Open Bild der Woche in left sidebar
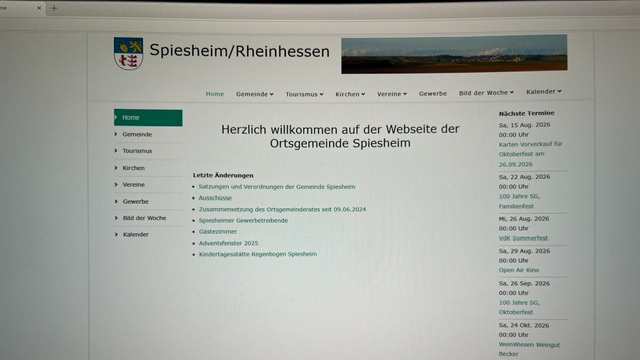Image resolution: width=640 pixels, height=360 pixels. tap(144, 218)
